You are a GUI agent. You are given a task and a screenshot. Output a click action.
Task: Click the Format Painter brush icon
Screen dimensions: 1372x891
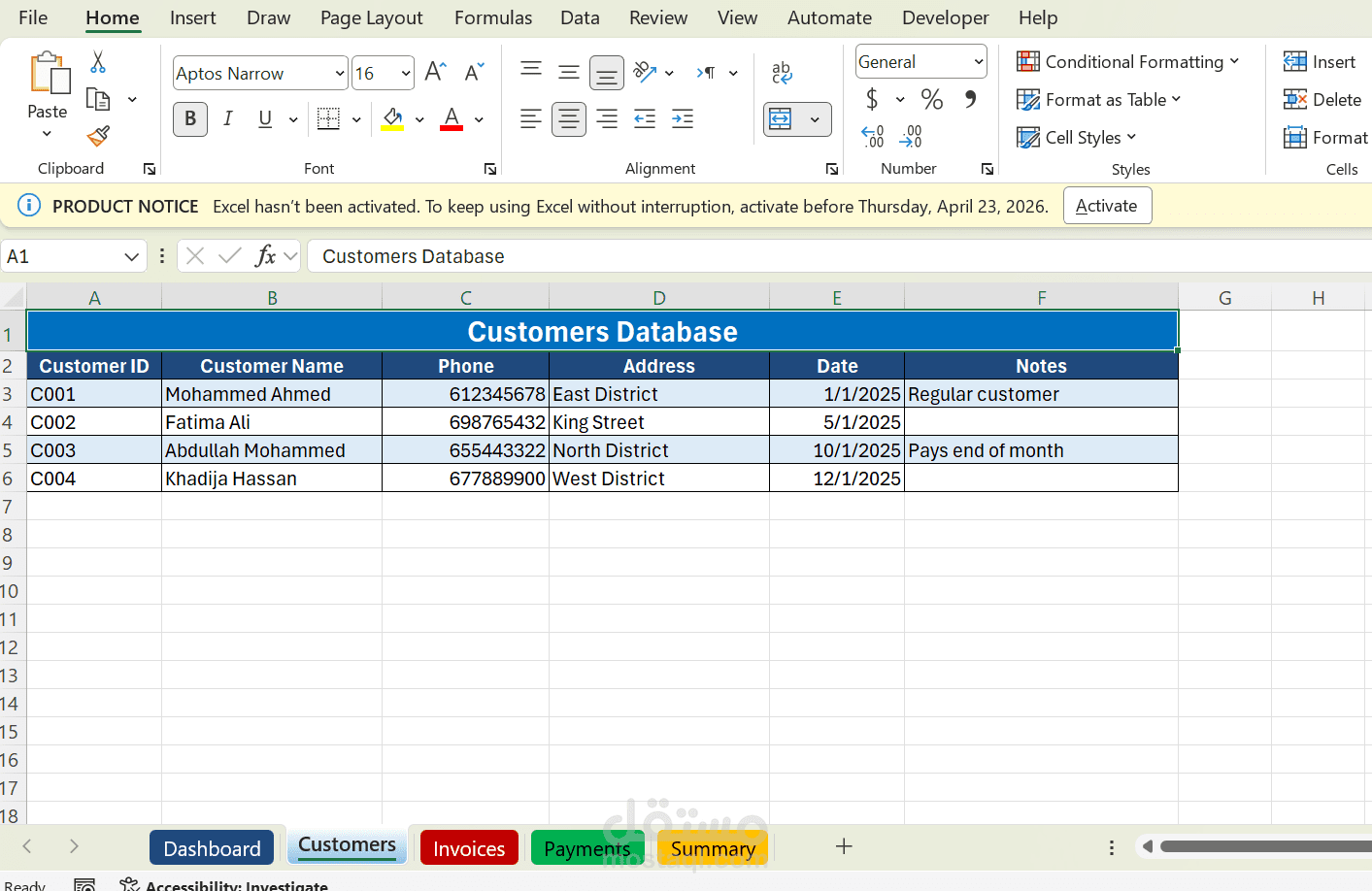click(x=98, y=137)
